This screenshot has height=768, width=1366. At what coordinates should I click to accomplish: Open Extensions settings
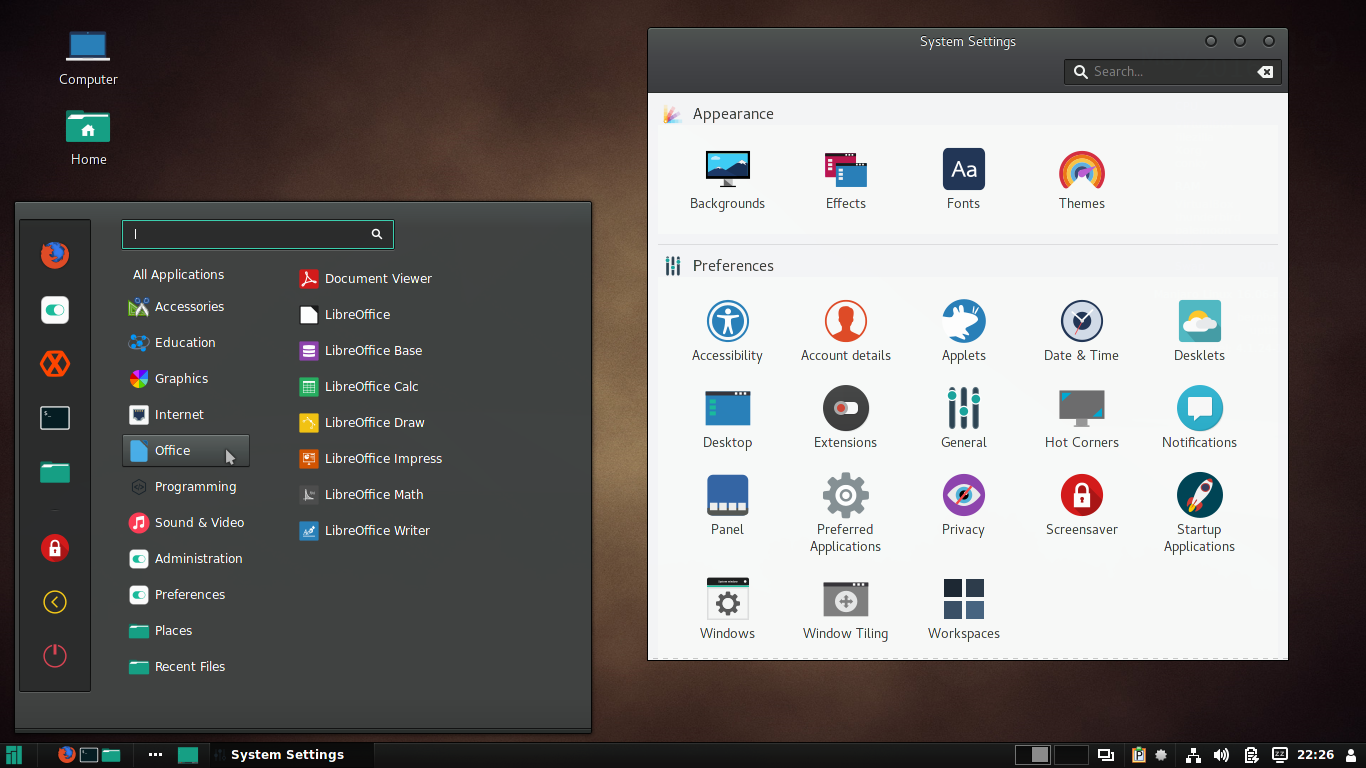coord(845,419)
